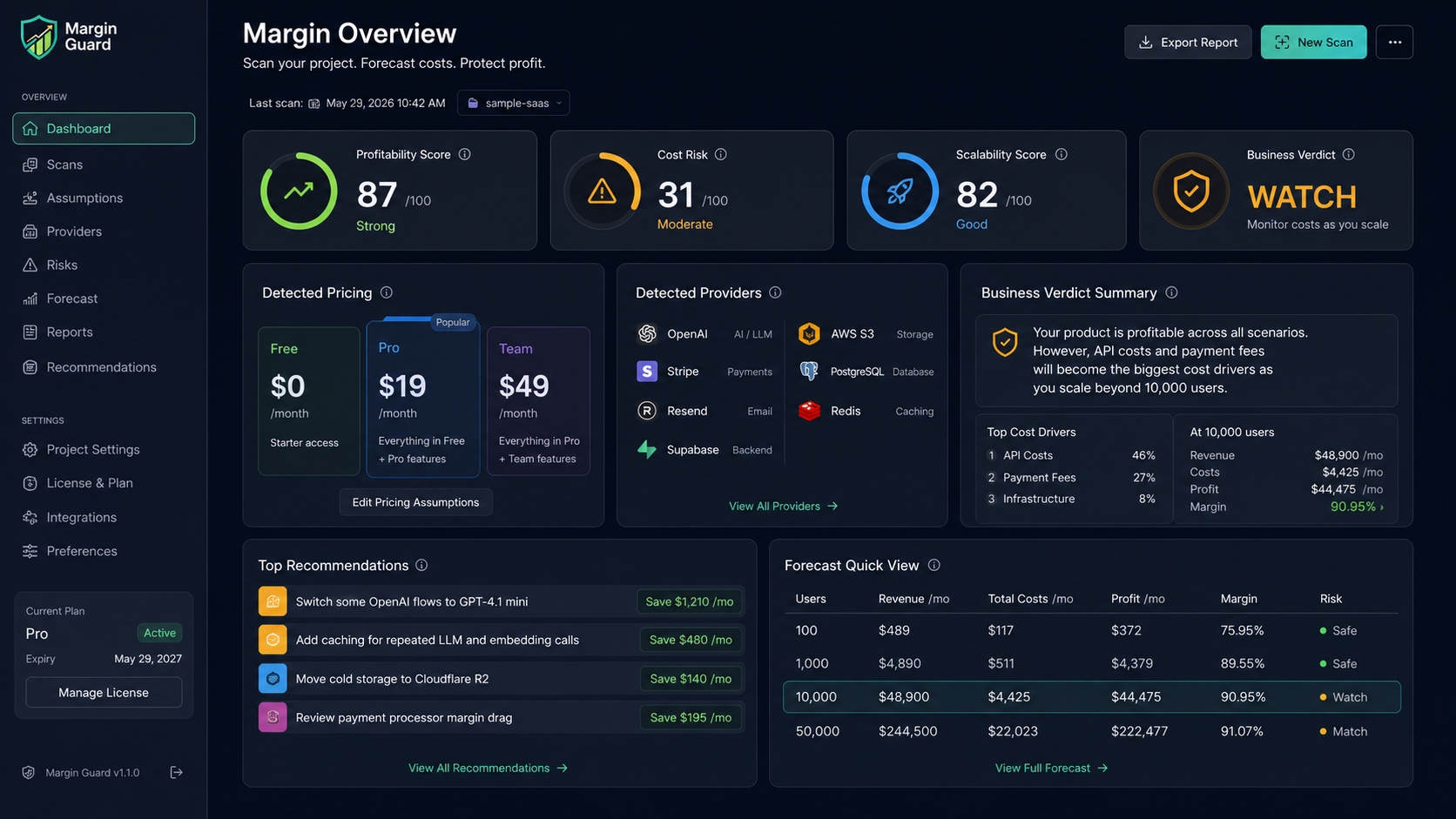
Task: Click the Stripe provider icon
Action: pyautogui.click(x=647, y=372)
